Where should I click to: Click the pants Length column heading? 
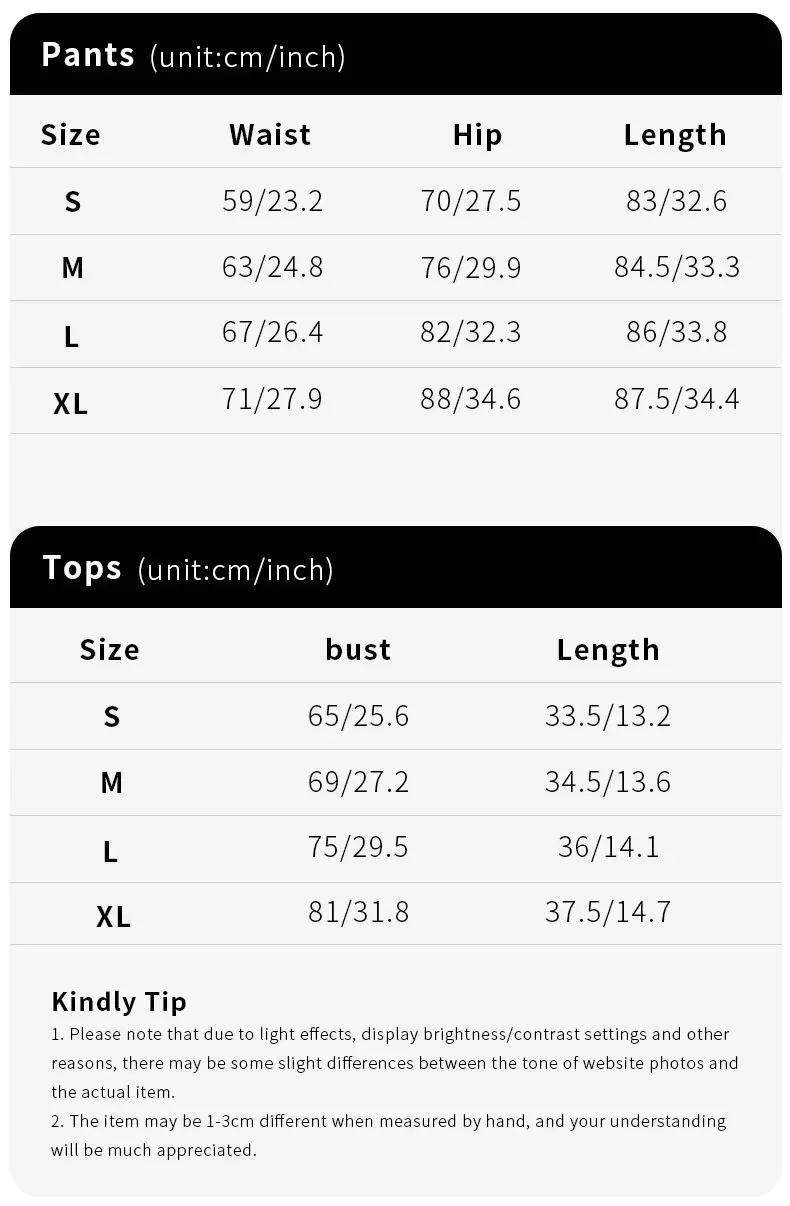(675, 135)
